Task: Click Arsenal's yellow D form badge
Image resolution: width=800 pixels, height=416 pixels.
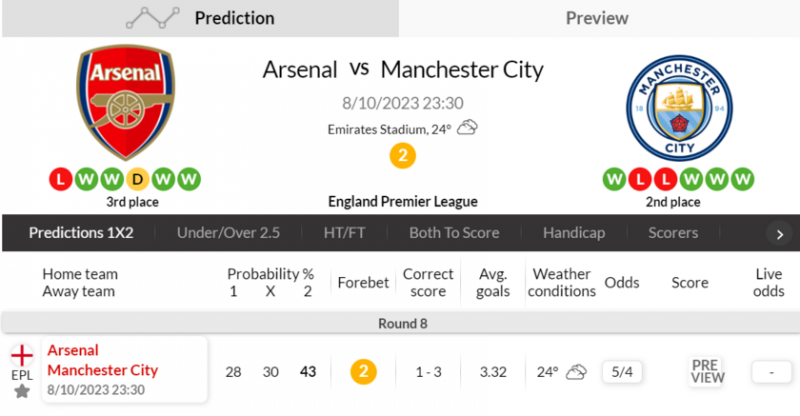Action: pos(139,180)
